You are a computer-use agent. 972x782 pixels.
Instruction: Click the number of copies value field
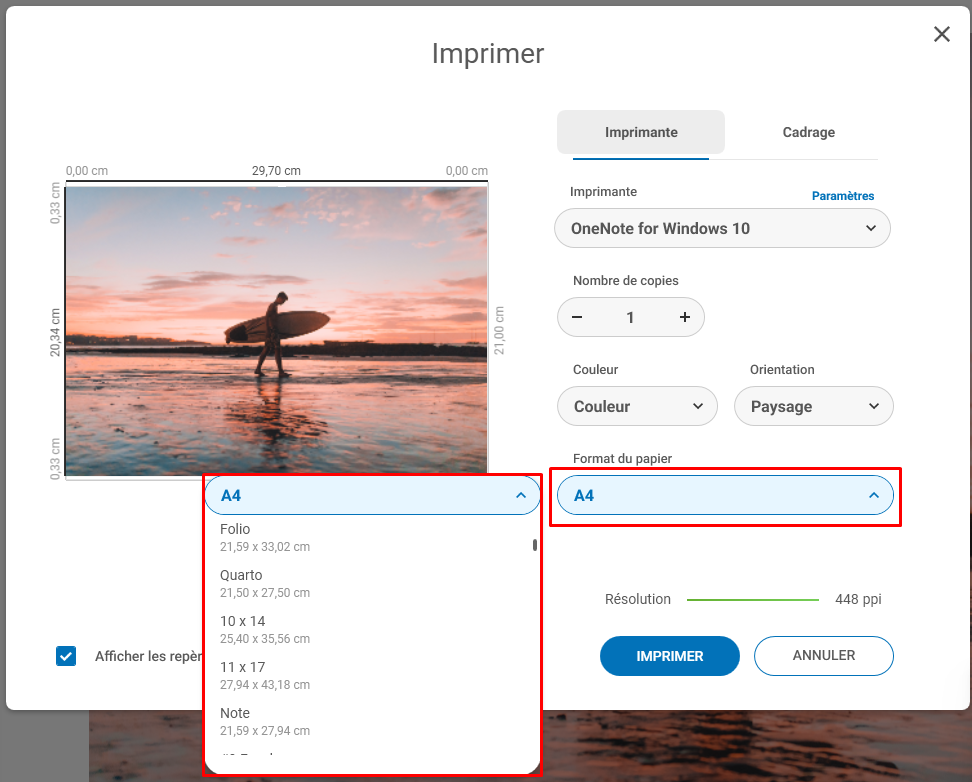click(x=630, y=318)
